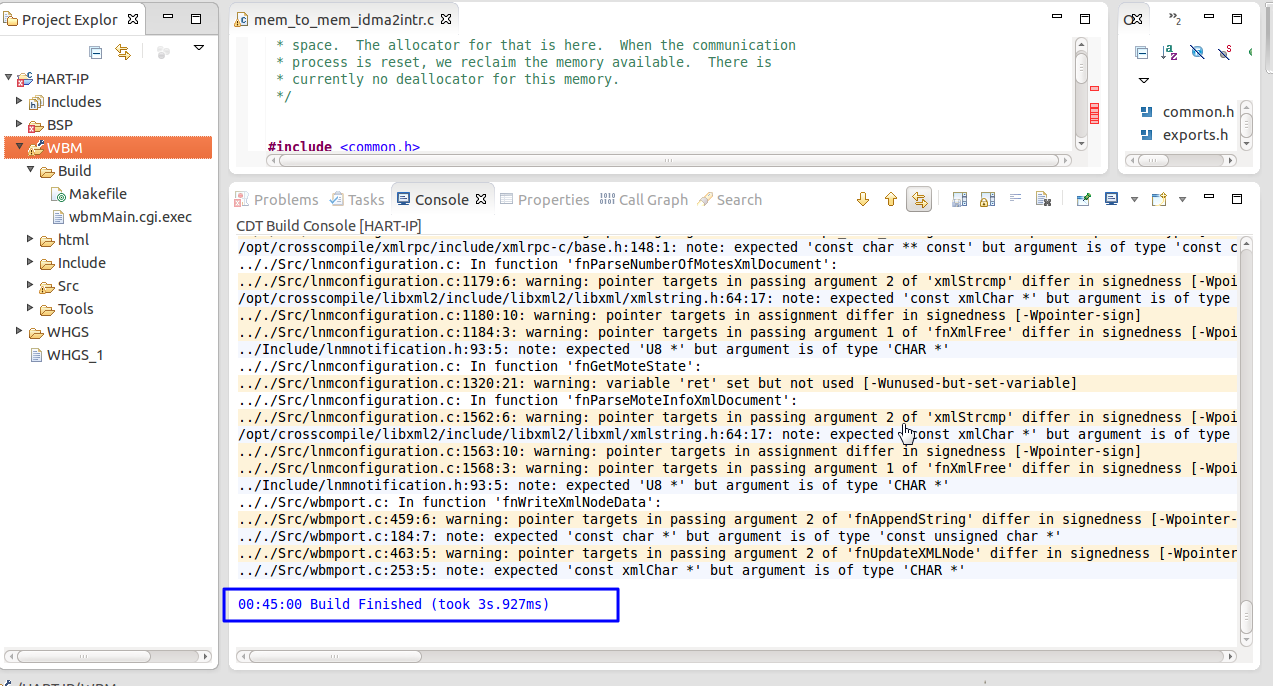Click the Project Explorer horizontal scrollbar
Viewport: 1273px width, 686px height.
[110, 657]
